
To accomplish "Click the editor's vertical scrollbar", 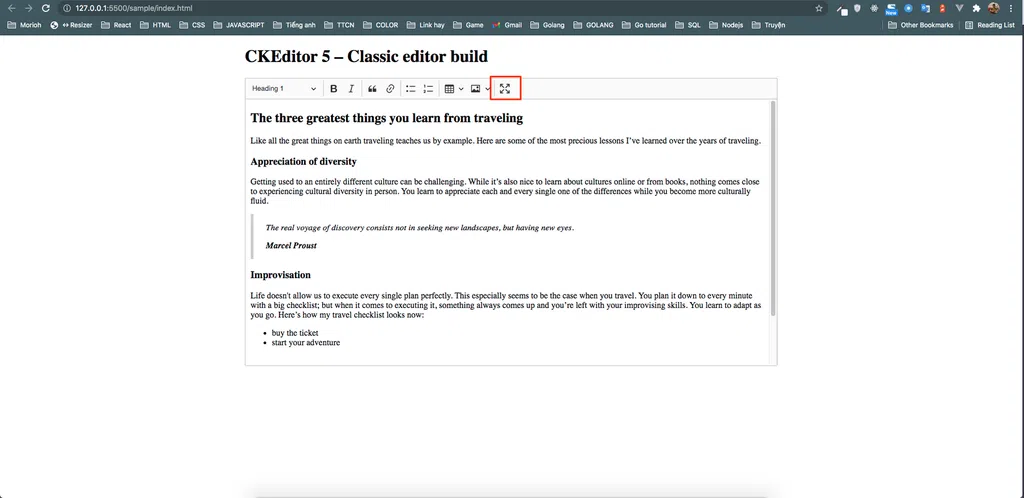I will [x=773, y=208].
